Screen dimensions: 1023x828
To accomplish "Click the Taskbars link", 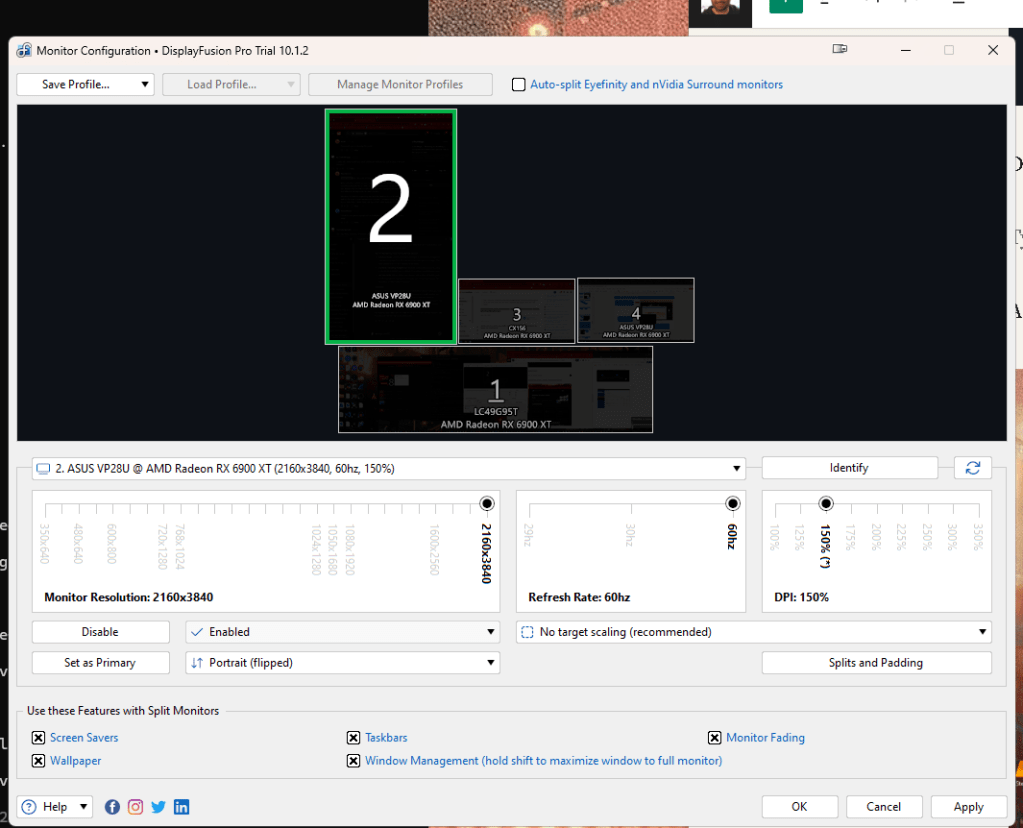I will [386, 737].
